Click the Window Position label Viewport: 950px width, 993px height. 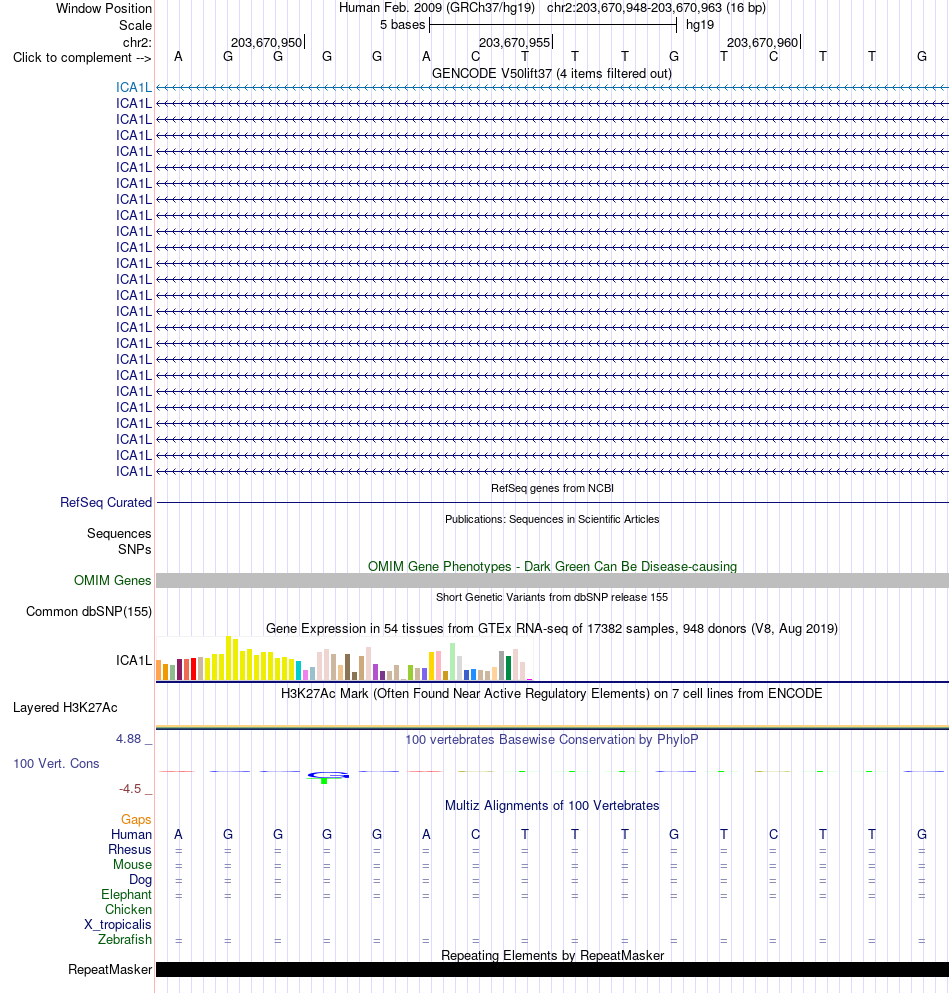(104, 8)
